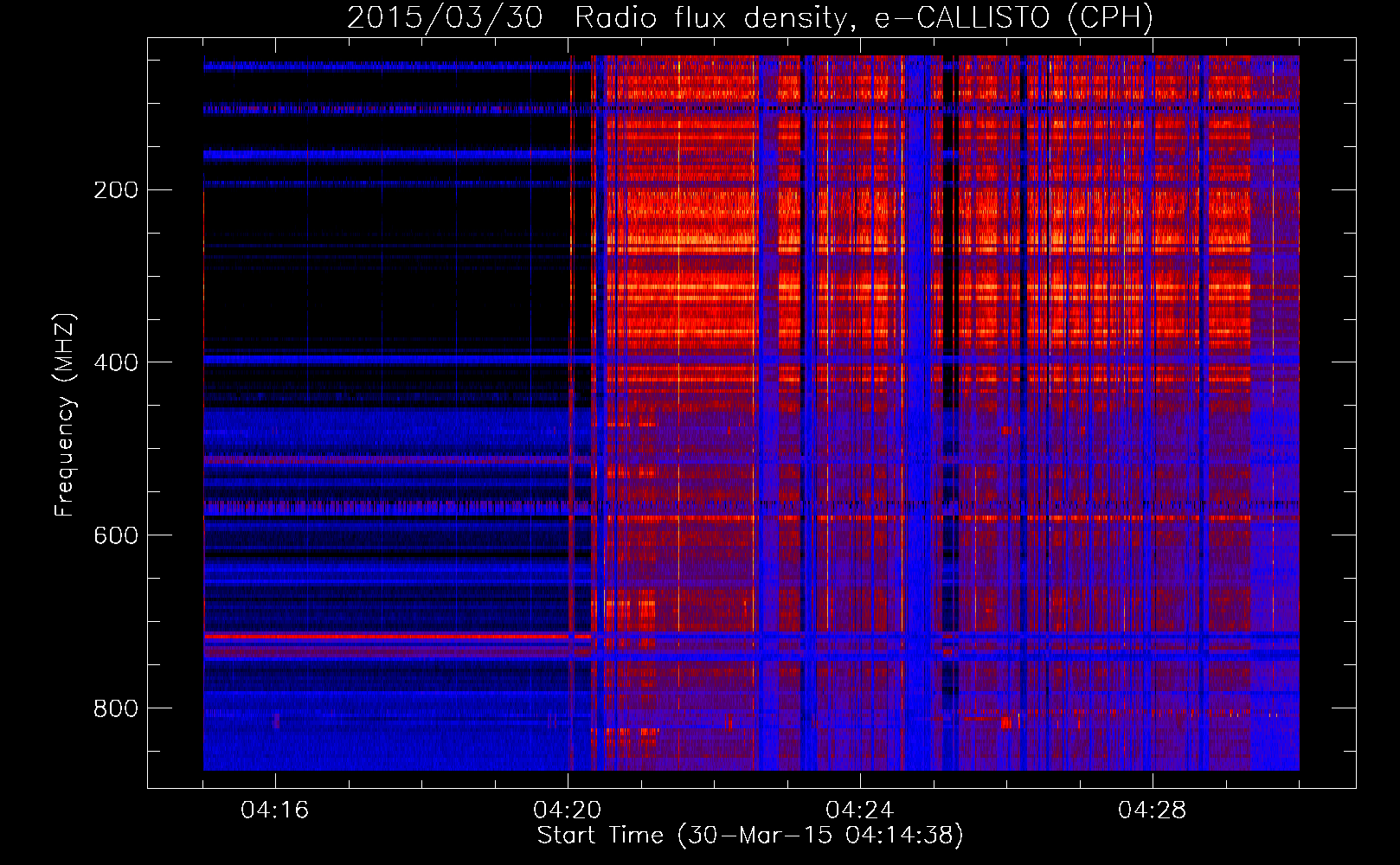
Task: Click the '800' frequency tick label
Action: click(x=116, y=709)
